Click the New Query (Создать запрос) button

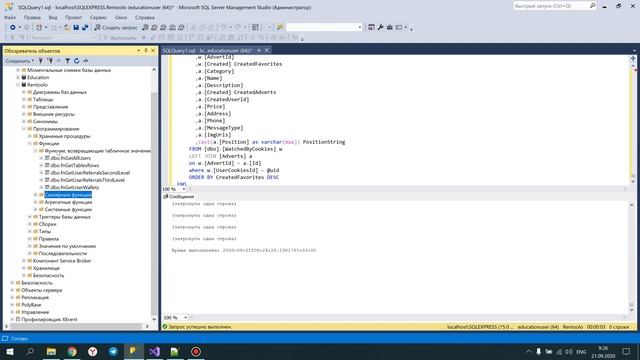pyautogui.click(x=116, y=27)
